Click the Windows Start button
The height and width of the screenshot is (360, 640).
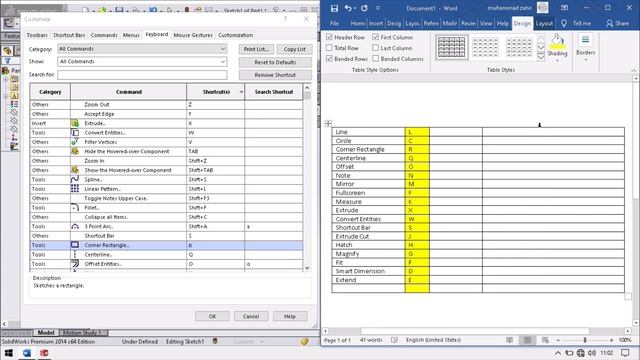[8, 353]
